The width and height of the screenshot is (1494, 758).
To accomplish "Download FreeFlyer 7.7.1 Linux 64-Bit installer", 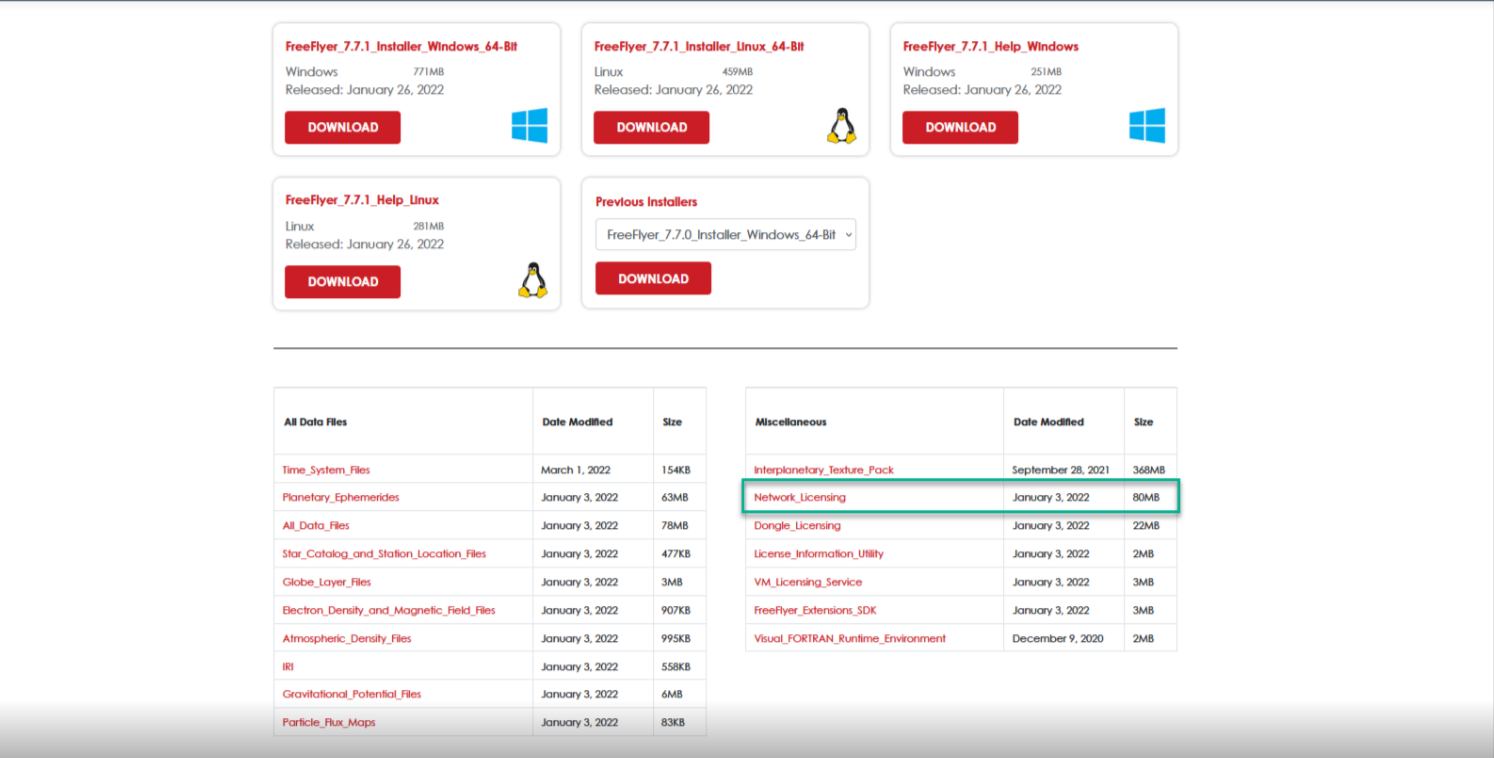I will click(652, 127).
